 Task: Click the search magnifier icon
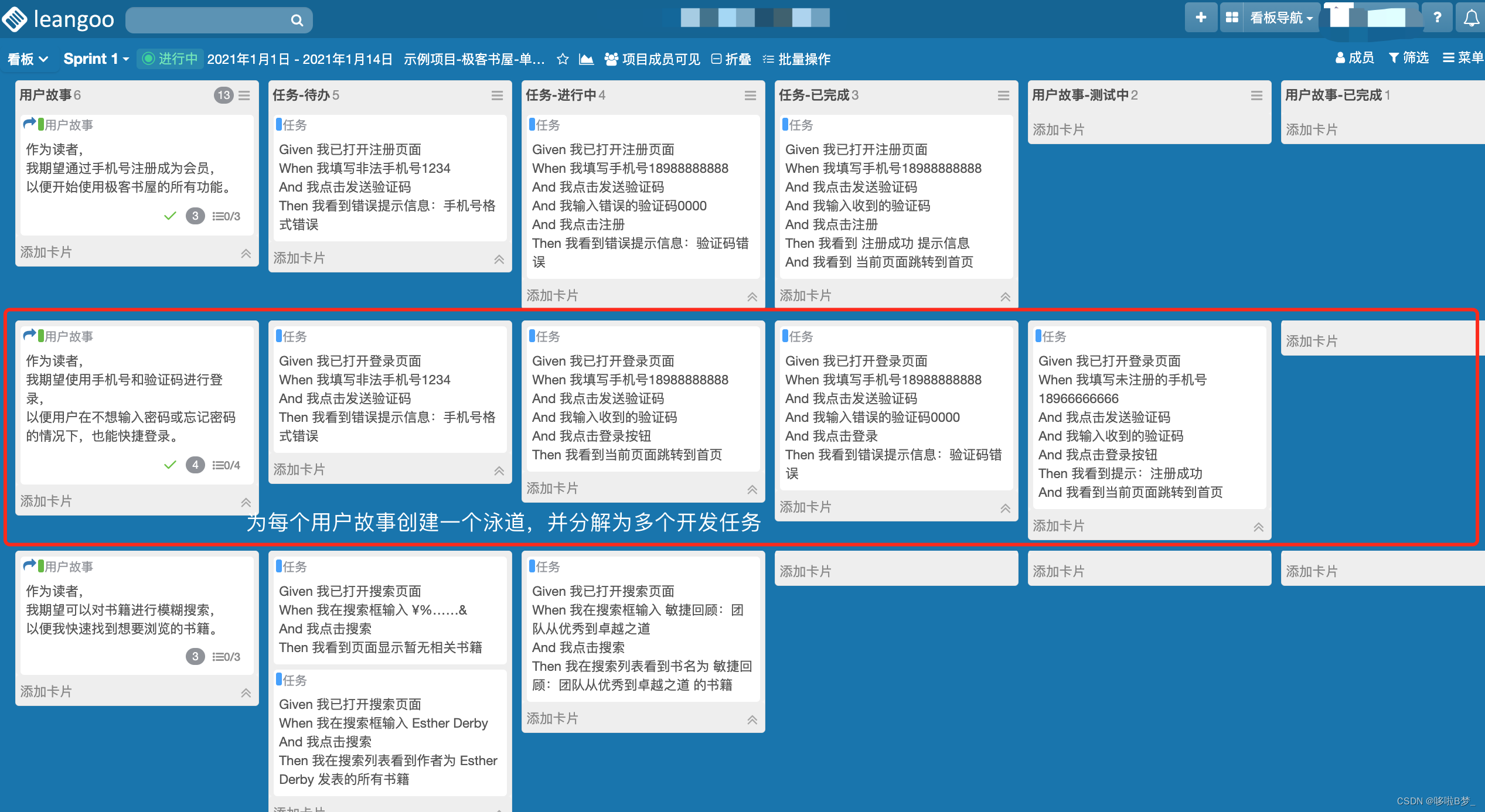click(x=297, y=21)
